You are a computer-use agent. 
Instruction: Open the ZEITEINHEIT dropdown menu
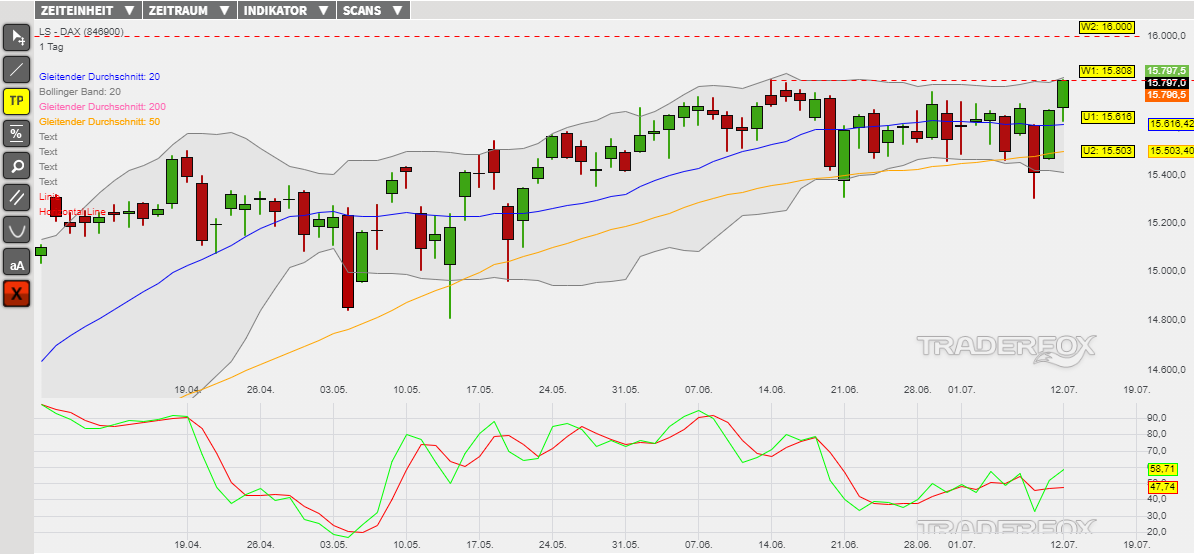pos(87,11)
